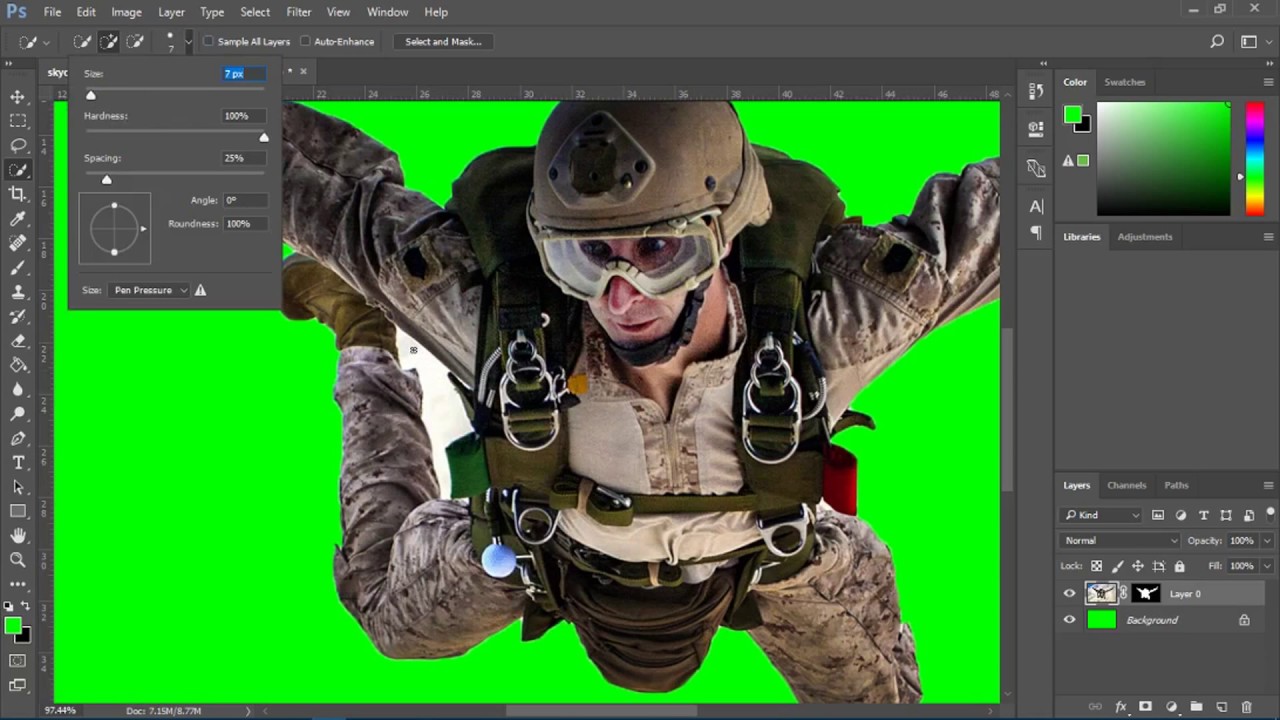Create a new adjustment layer icon
Image resolution: width=1280 pixels, height=720 pixels.
click(1171, 707)
